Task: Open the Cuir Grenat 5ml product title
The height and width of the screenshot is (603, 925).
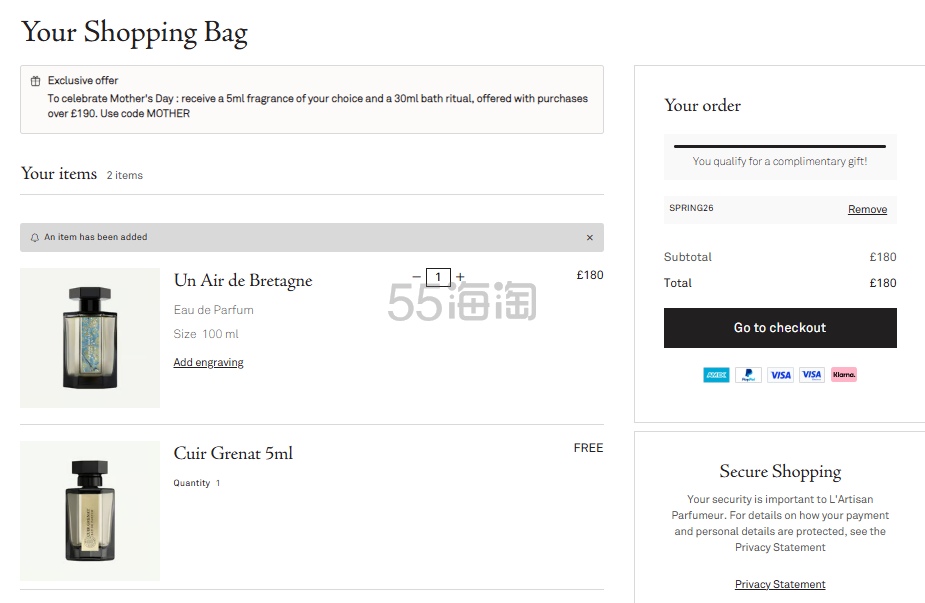Action: click(233, 454)
